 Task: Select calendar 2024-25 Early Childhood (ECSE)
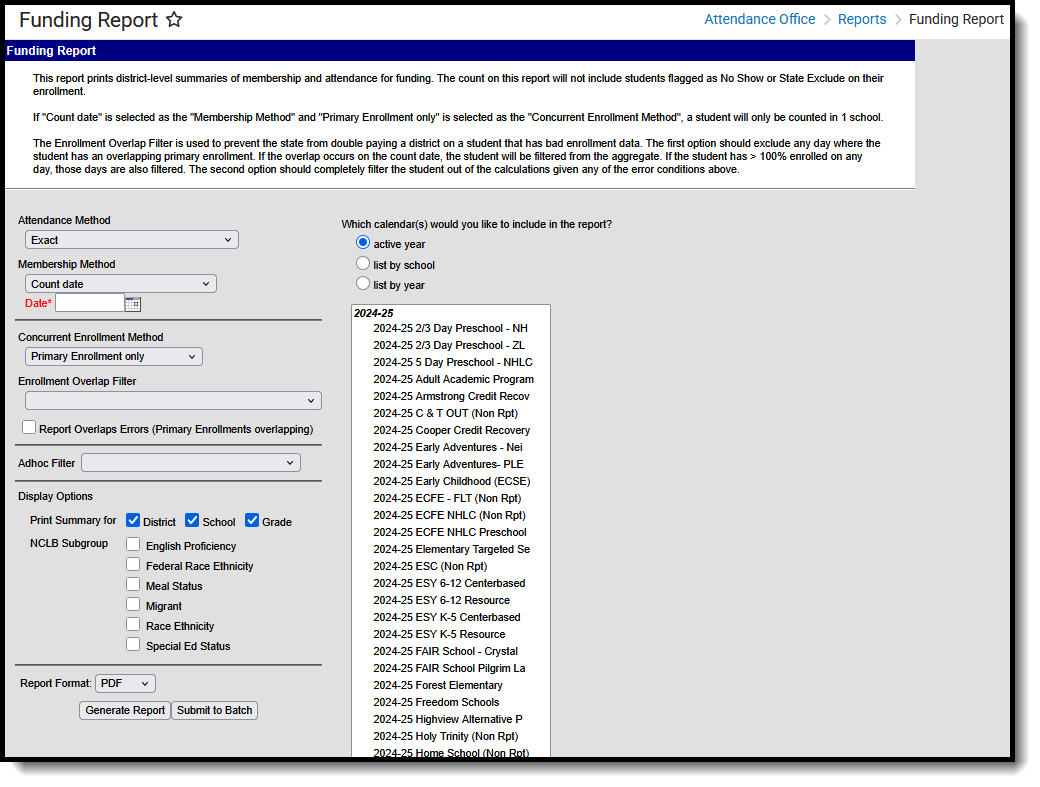(452, 481)
